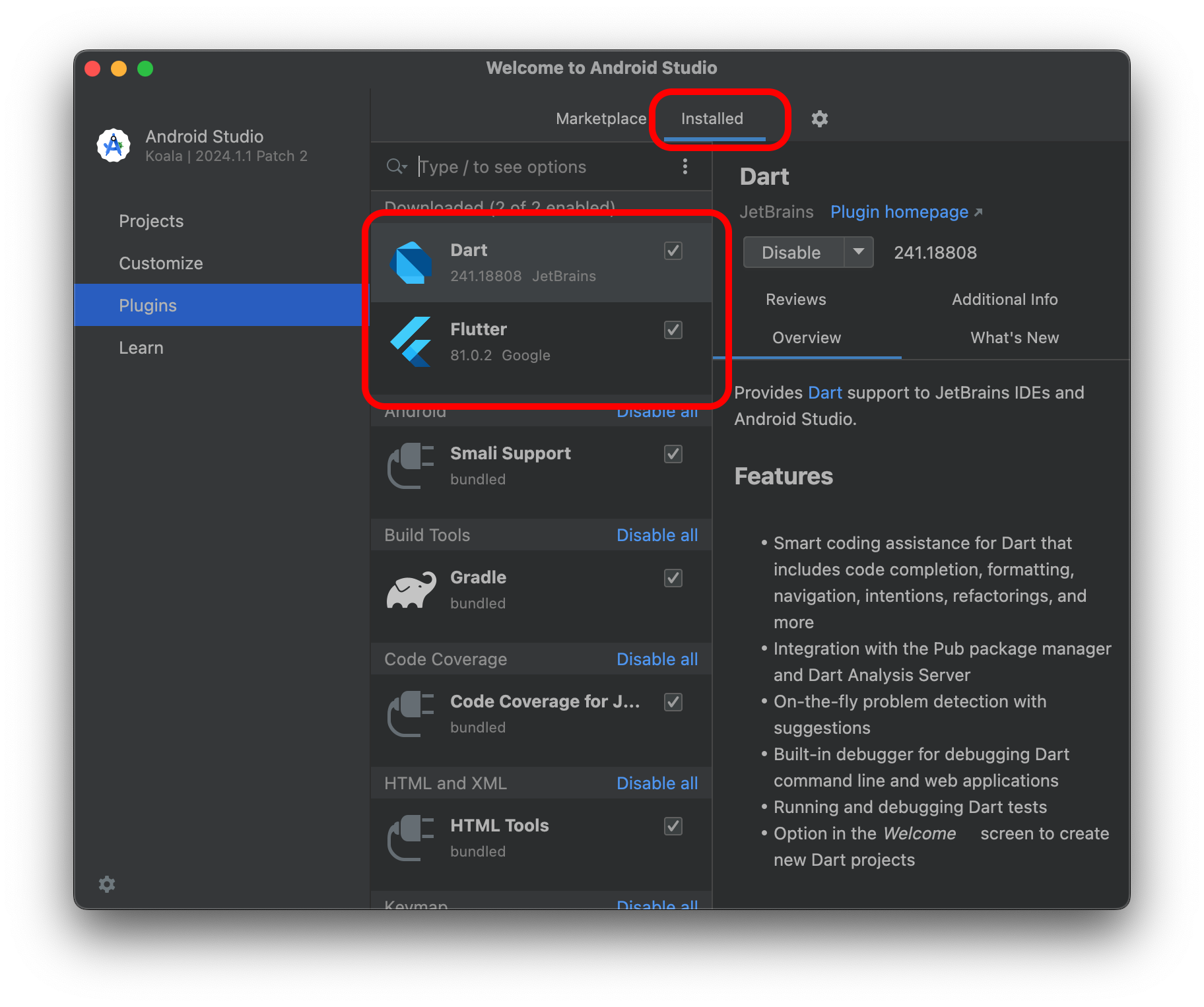1204x1007 pixels.
Task: Click the Code Coverage plug icon
Action: 411,714
